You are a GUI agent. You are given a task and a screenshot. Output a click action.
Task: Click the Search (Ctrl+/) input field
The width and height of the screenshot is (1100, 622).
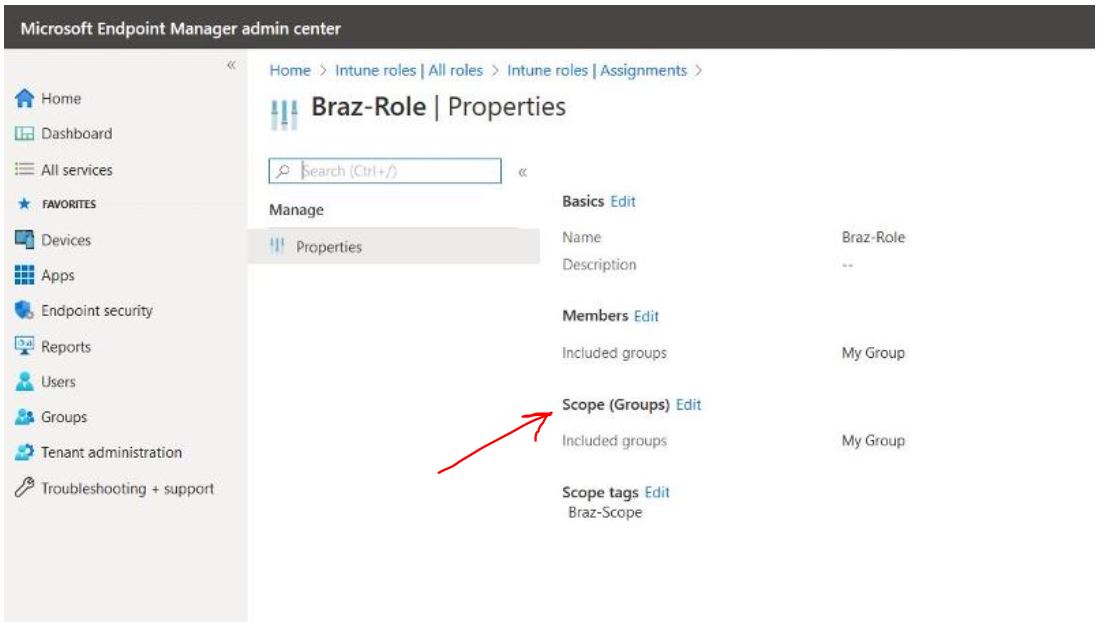click(397, 171)
